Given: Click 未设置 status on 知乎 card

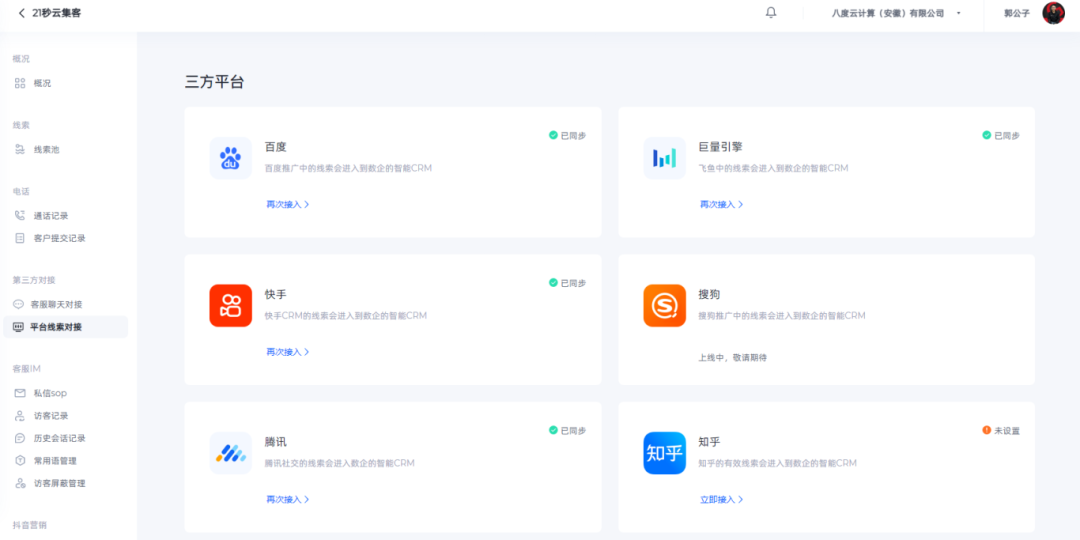Looking at the screenshot, I should (1001, 430).
